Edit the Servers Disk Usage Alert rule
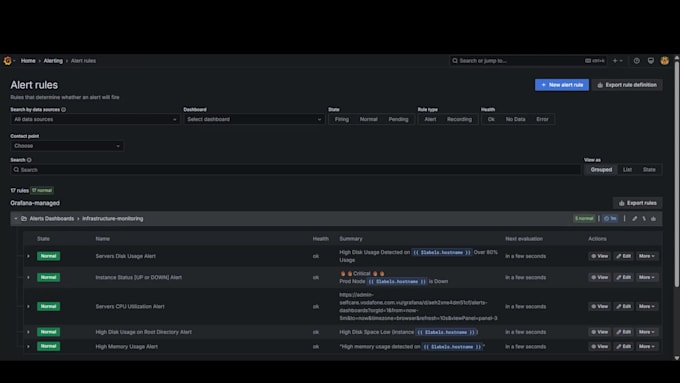The width and height of the screenshot is (680, 383). coord(624,256)
